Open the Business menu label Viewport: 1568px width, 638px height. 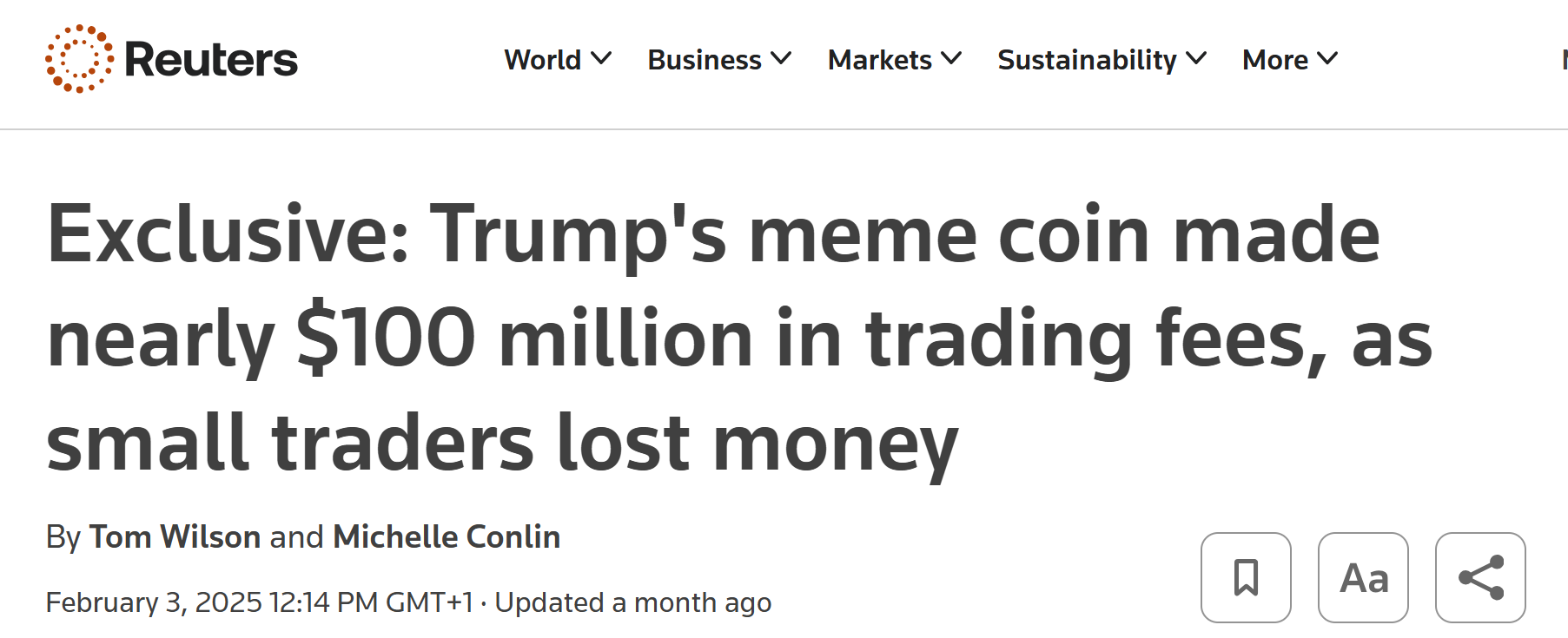tap(705, 60)
